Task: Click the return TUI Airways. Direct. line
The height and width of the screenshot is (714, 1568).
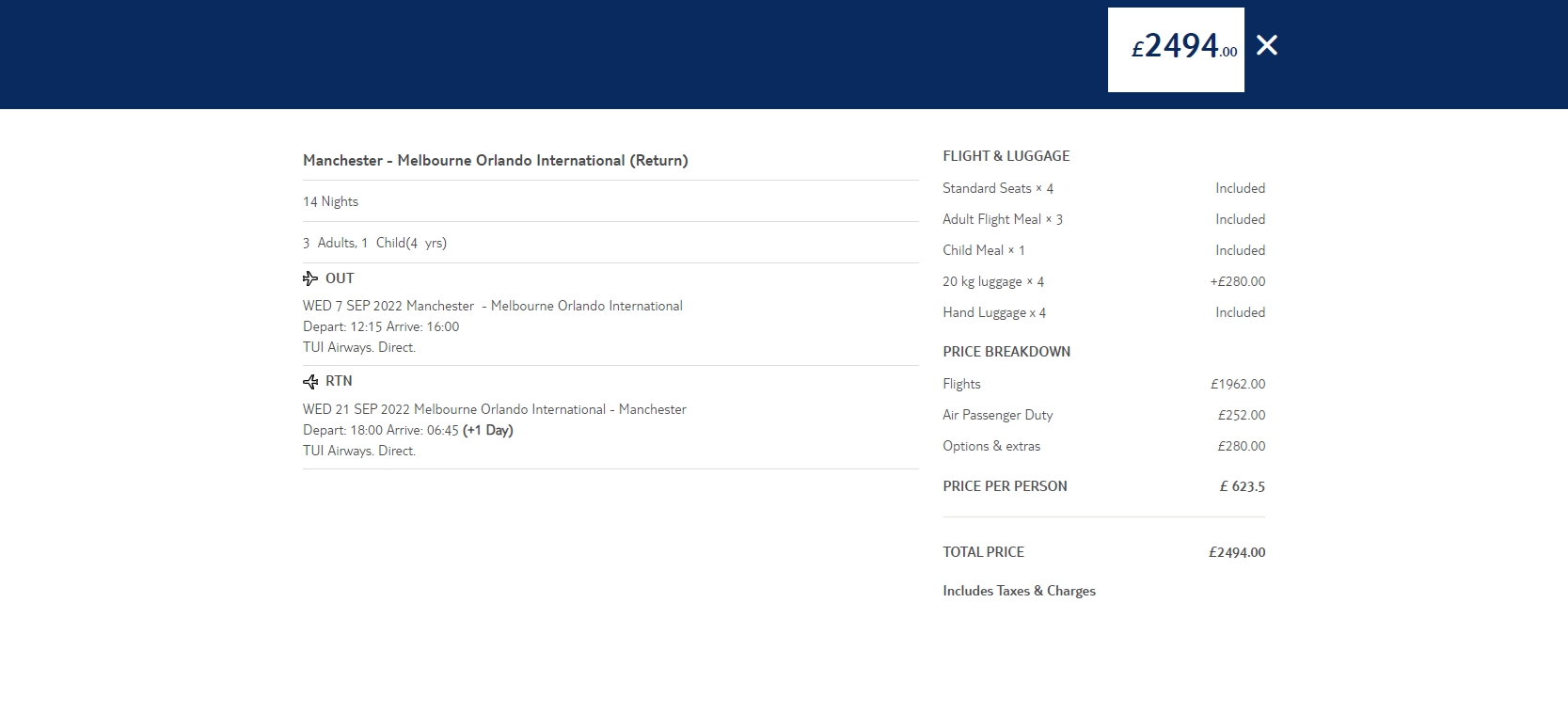Action: 359,451
